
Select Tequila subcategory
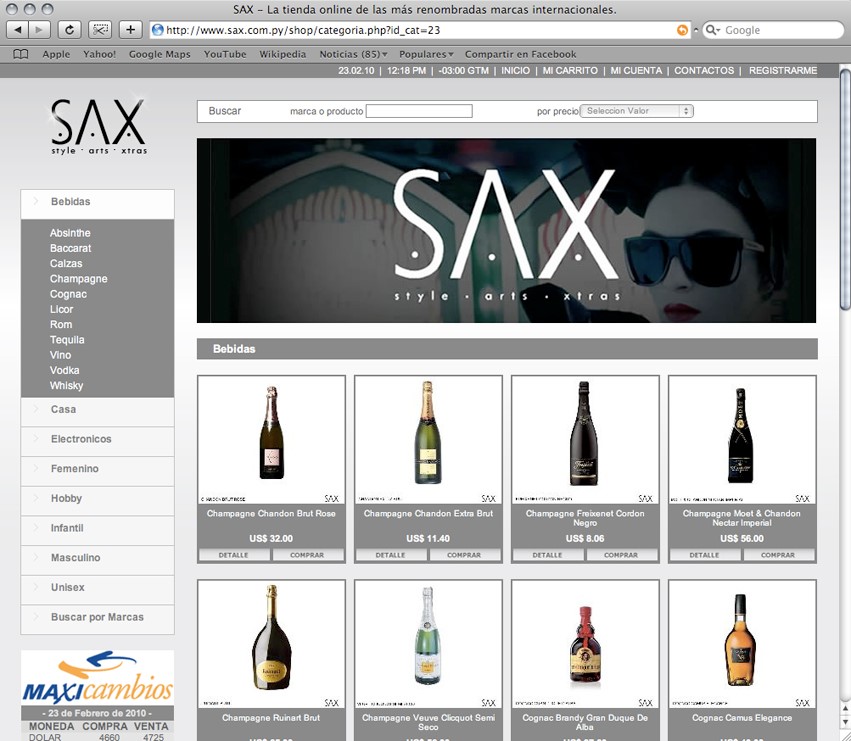[67, 340]
